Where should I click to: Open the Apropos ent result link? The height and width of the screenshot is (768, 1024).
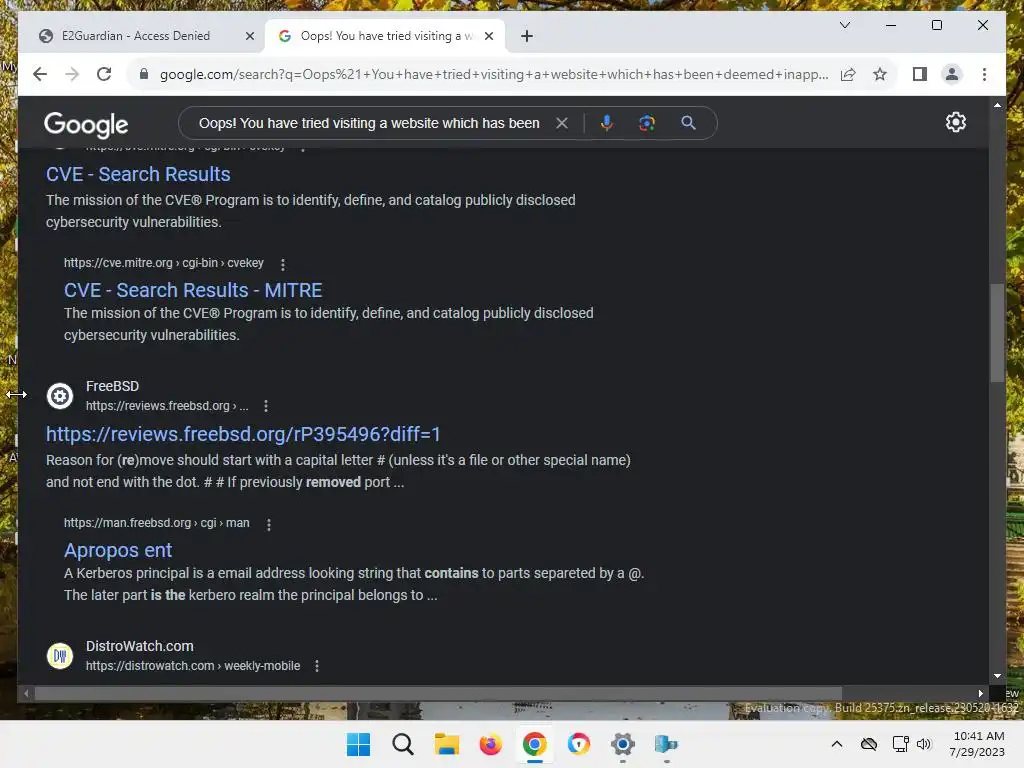click(x=118, y=551)
